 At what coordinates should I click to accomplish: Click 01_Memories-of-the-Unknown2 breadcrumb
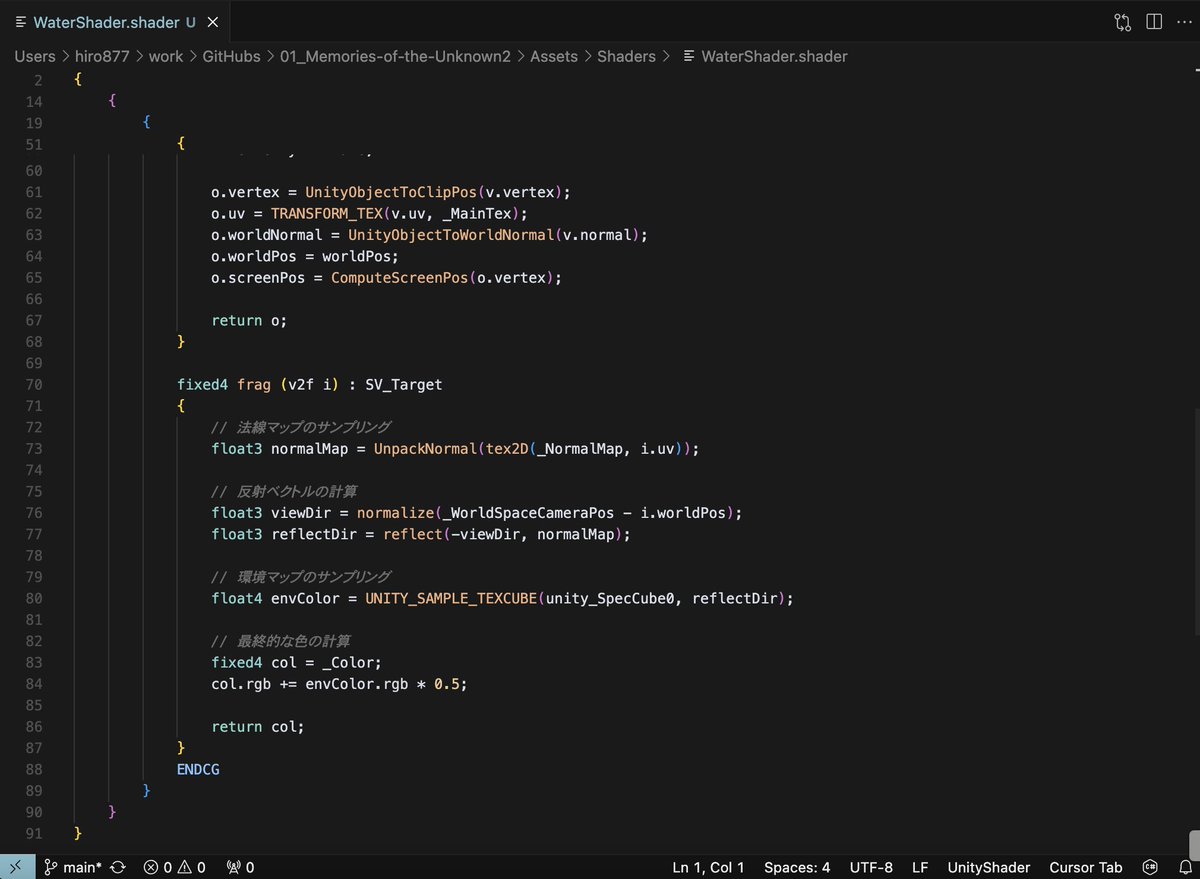point(396,56)
